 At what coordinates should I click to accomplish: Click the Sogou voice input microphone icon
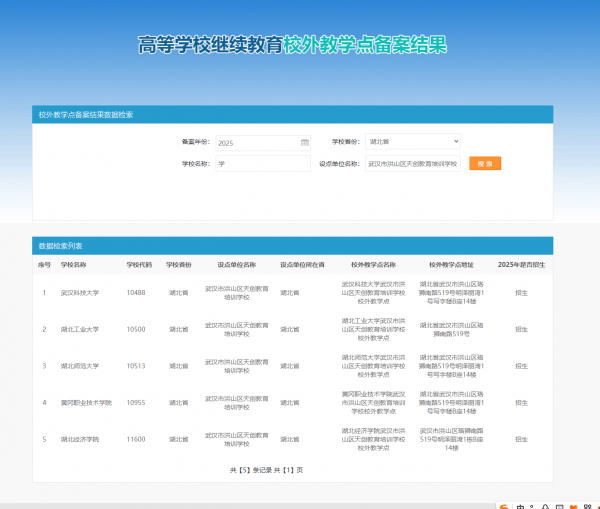tap(545, 507)
